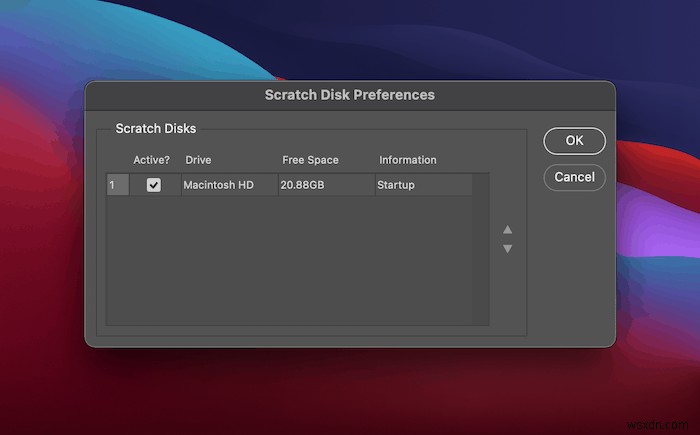Click the Drive column header
Screen dimensions: 700x435
pyautogui.click(x=198, y=160)
